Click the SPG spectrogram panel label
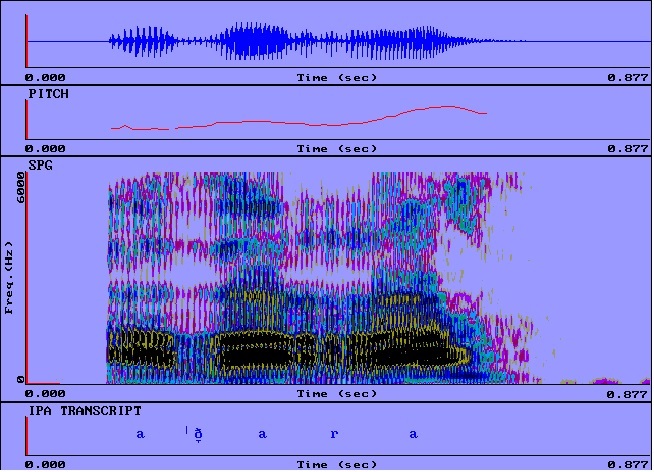This screenshot has height=472, width=654. [40, 166]
